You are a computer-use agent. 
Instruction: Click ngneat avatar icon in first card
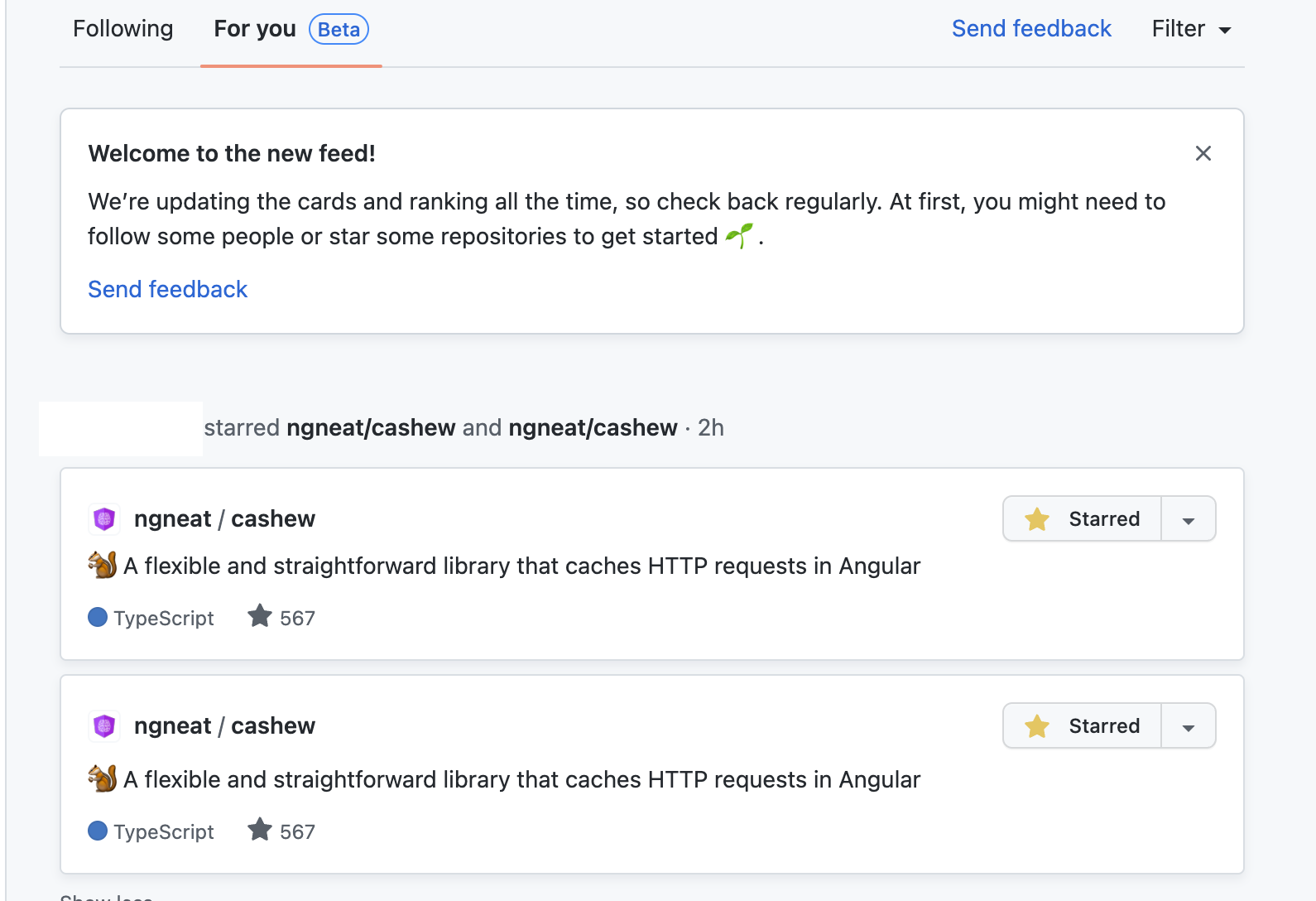point(104,519)
